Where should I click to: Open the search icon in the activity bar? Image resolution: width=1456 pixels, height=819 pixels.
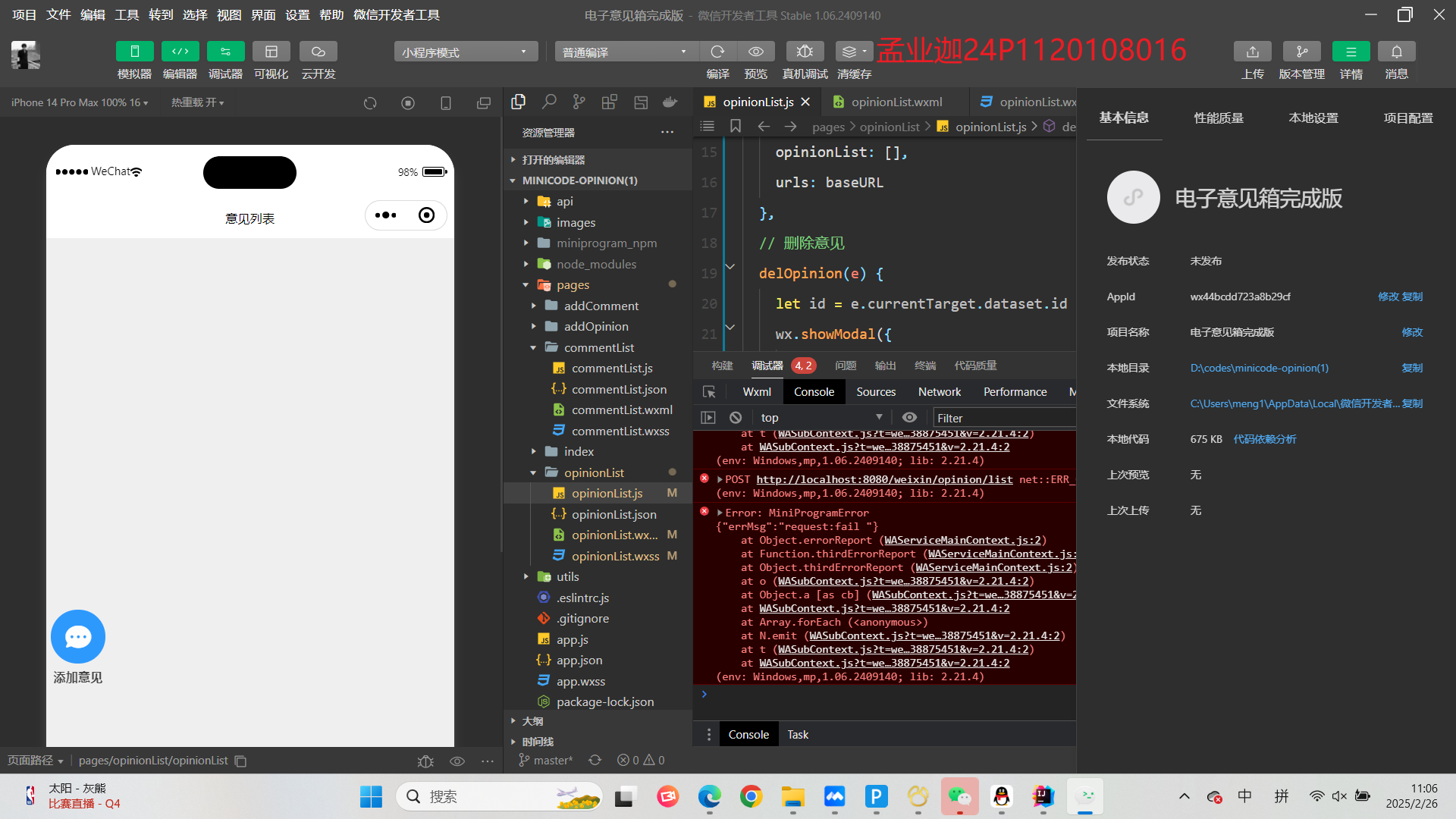click(x=549, y=102)
